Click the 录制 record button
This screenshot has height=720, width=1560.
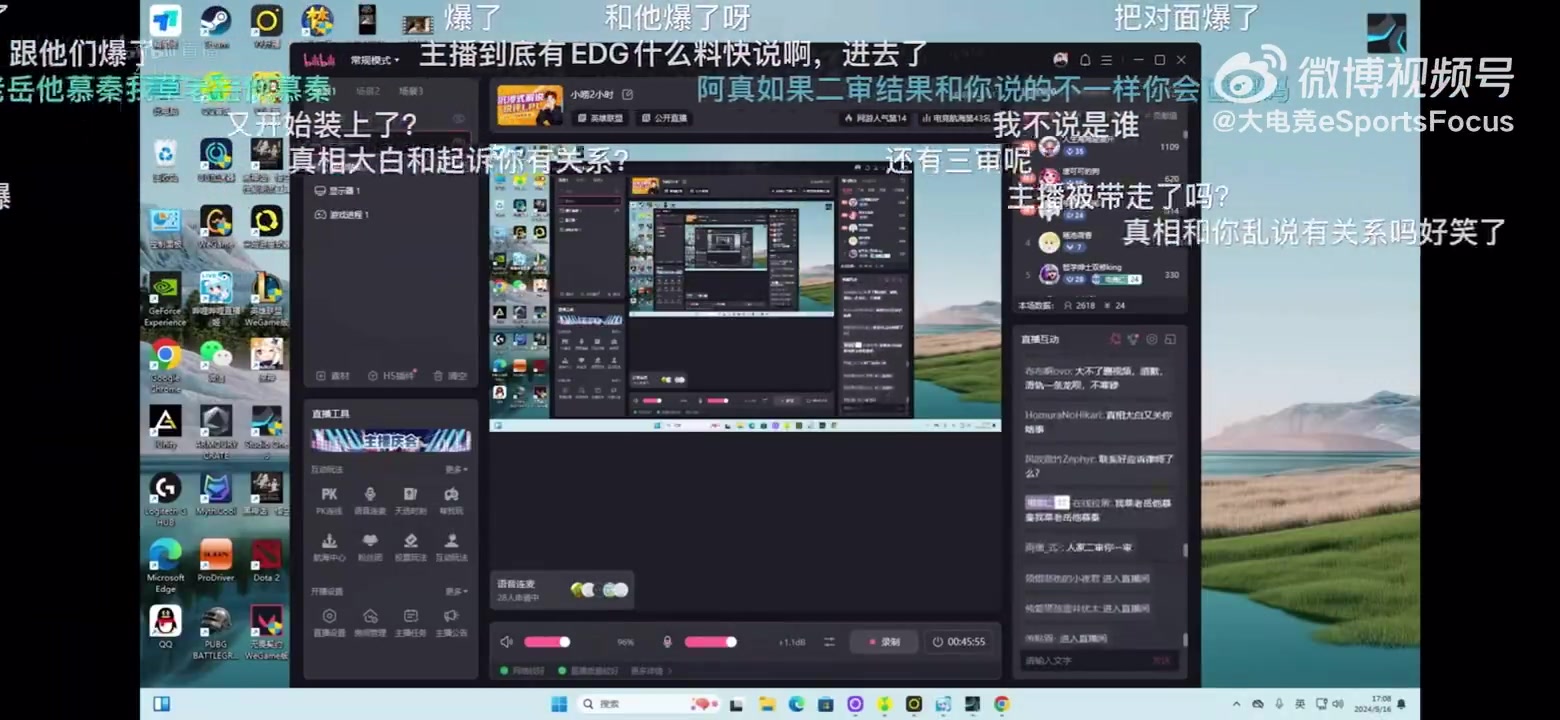(x=885, y=642)
